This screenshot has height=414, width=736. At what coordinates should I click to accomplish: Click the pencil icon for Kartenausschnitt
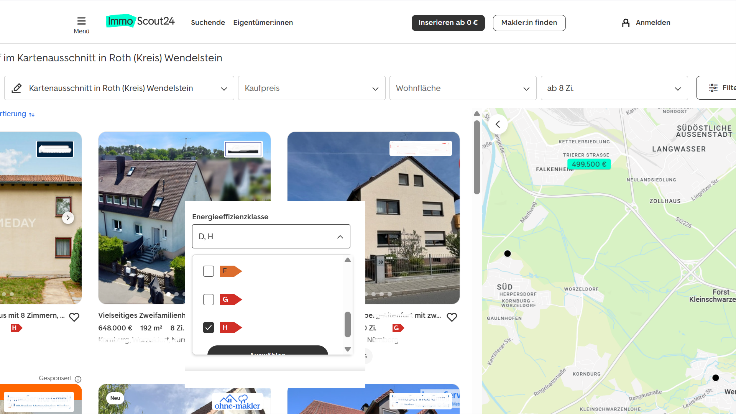click(x=17, y=88)
